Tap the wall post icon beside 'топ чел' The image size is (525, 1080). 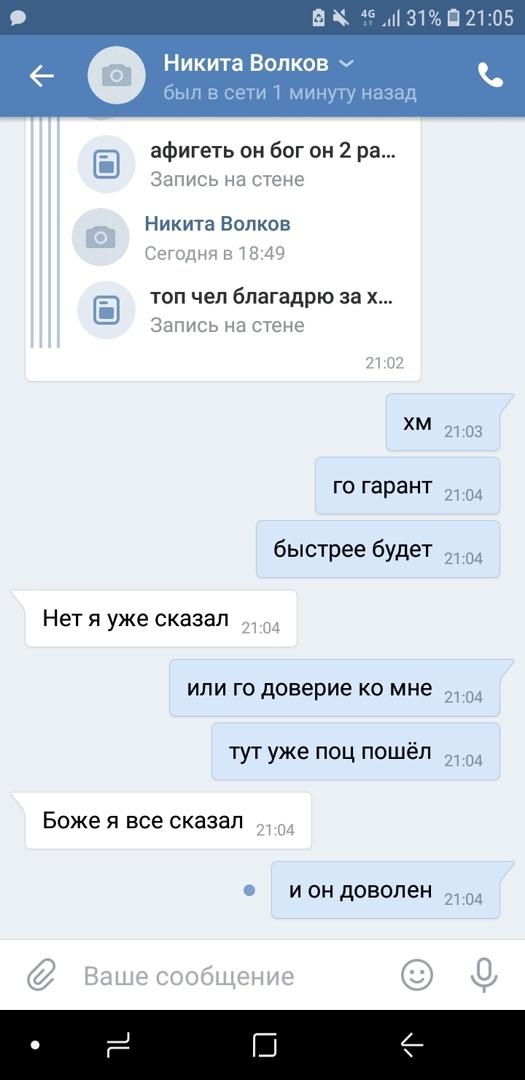[106, 309]
